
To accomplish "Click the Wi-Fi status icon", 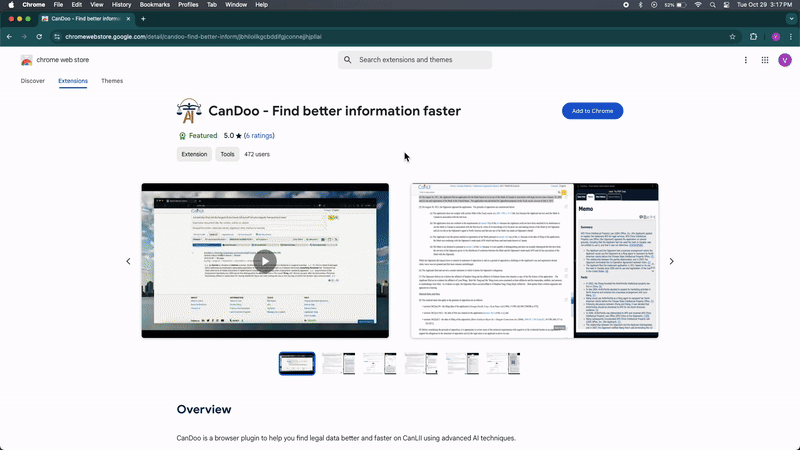I will click(698, 5).
